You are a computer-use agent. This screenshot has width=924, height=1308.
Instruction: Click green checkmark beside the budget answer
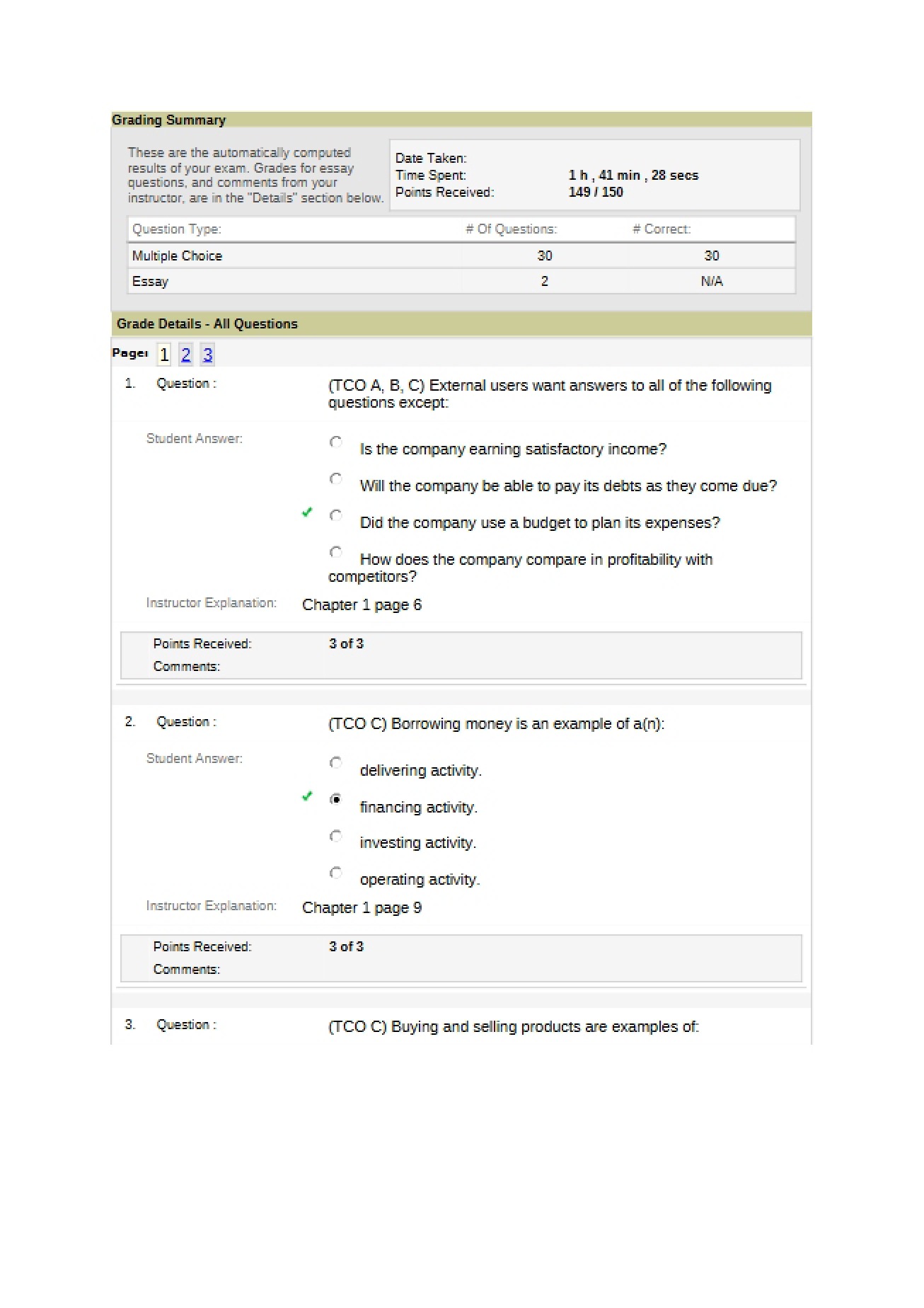click(x=307, y=512)
